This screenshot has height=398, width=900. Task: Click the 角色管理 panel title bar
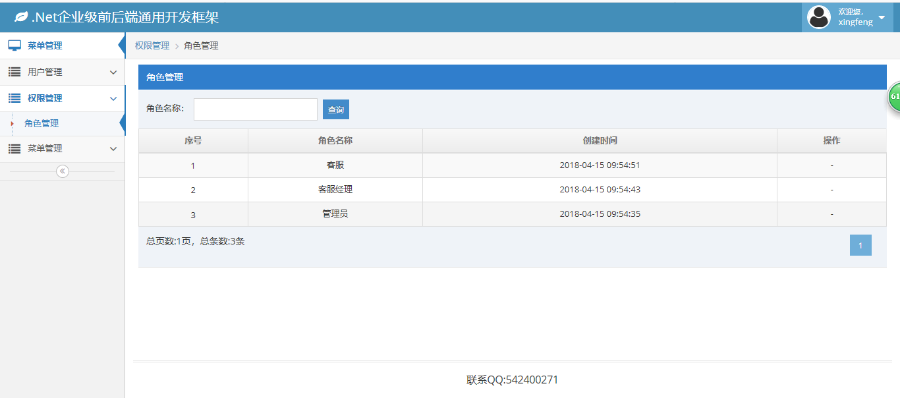pos(513,77)
